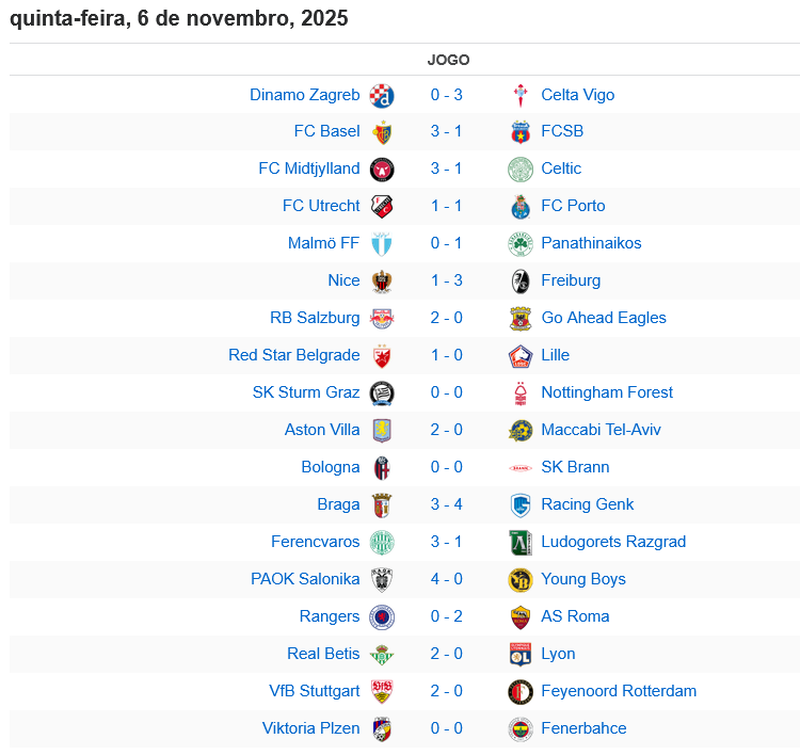Open the PAOK Salonika 4 - 0 result

click(447, 580)
